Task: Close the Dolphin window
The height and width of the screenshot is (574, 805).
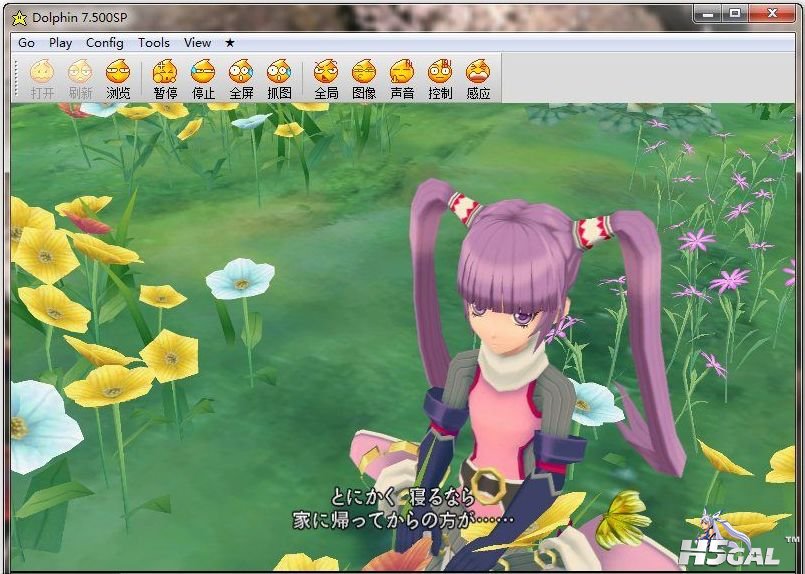Action: [x=772, y=14]
